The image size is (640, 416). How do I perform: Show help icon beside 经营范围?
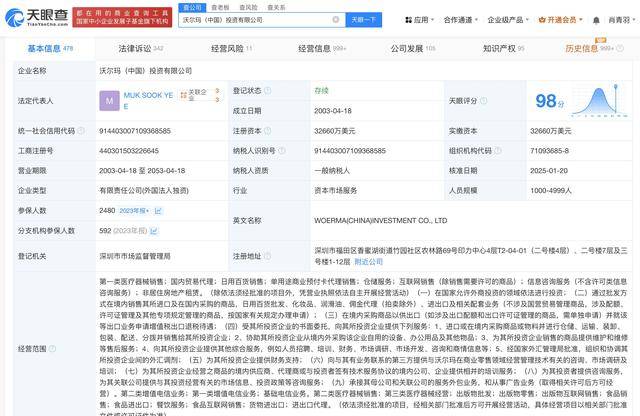[52, 349]
